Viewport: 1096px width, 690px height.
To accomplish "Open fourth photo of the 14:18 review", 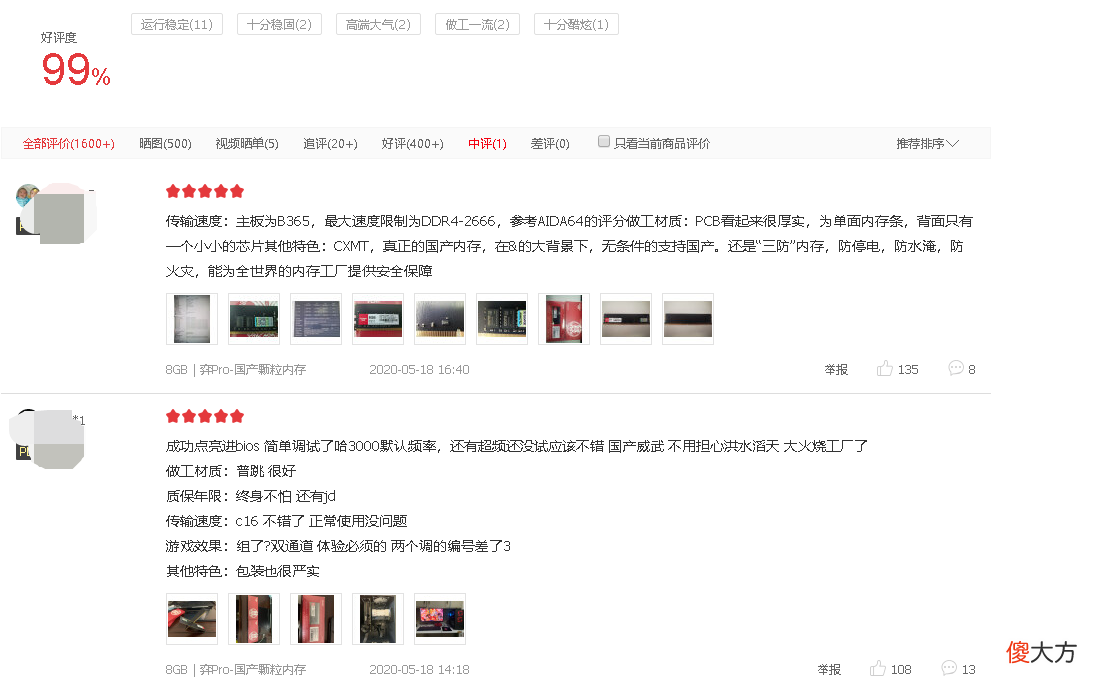I will click(x=377, y=619).
